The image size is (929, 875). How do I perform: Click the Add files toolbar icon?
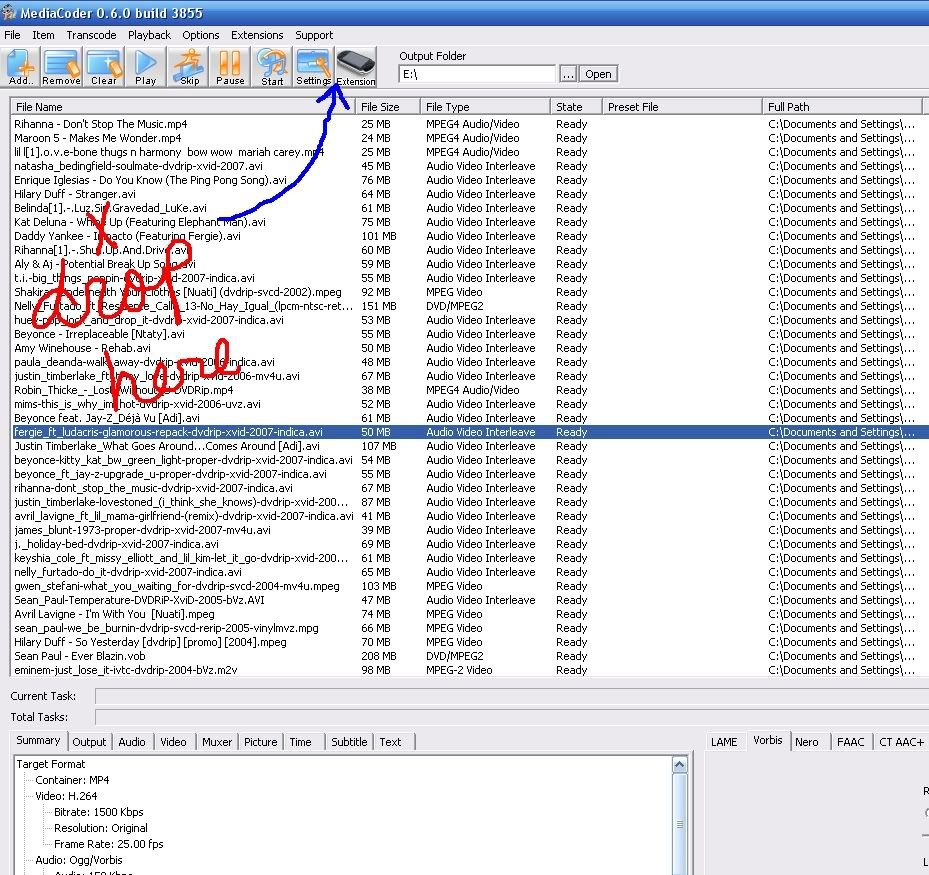(21, 67)
